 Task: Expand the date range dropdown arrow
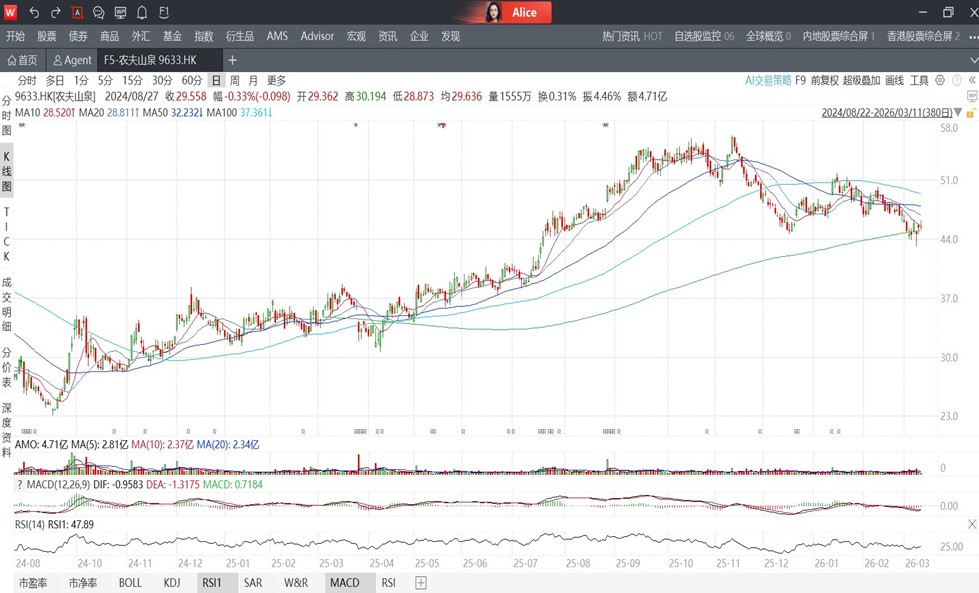pyautogui.click(x=960, y=113)
